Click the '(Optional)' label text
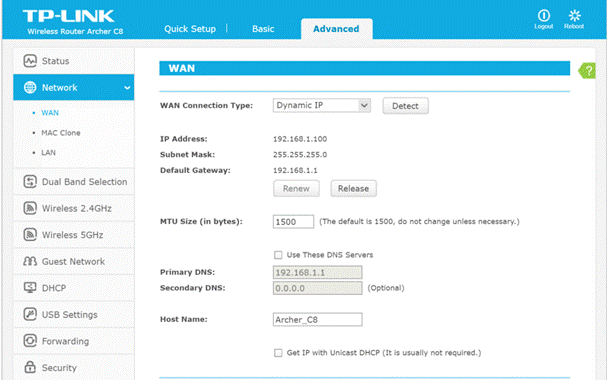Screen dimensions: 607x380 (x=386, y=288)
